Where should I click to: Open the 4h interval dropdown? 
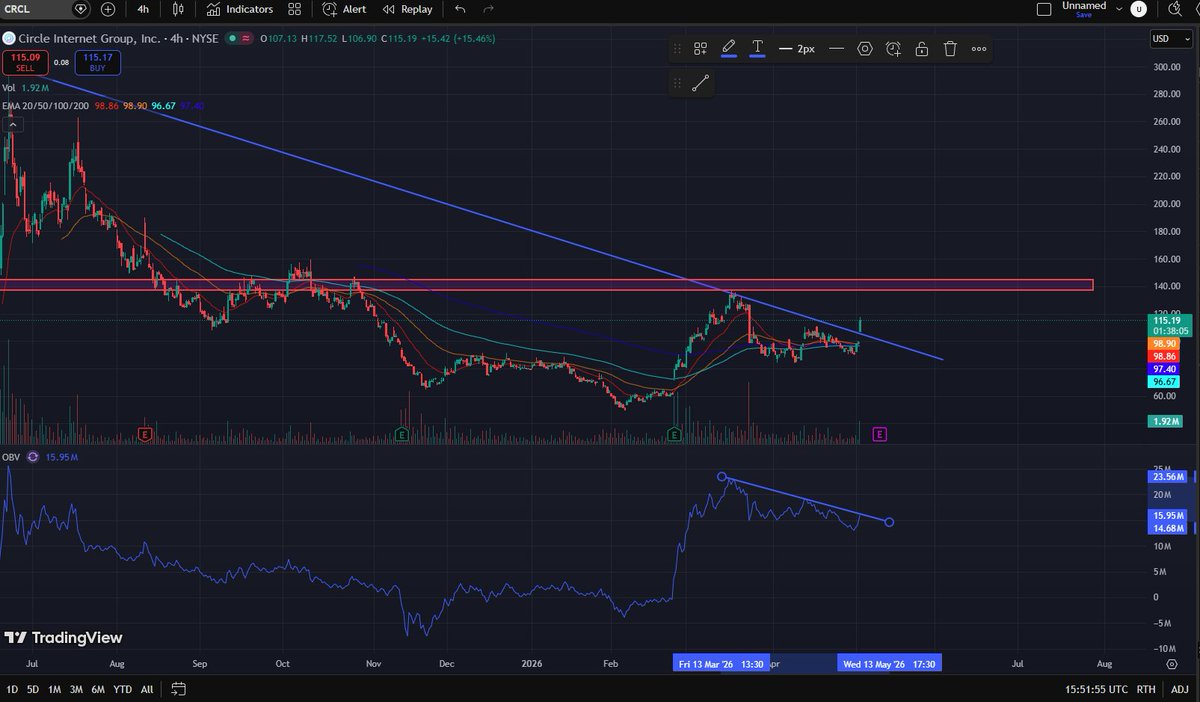(143, 9)
